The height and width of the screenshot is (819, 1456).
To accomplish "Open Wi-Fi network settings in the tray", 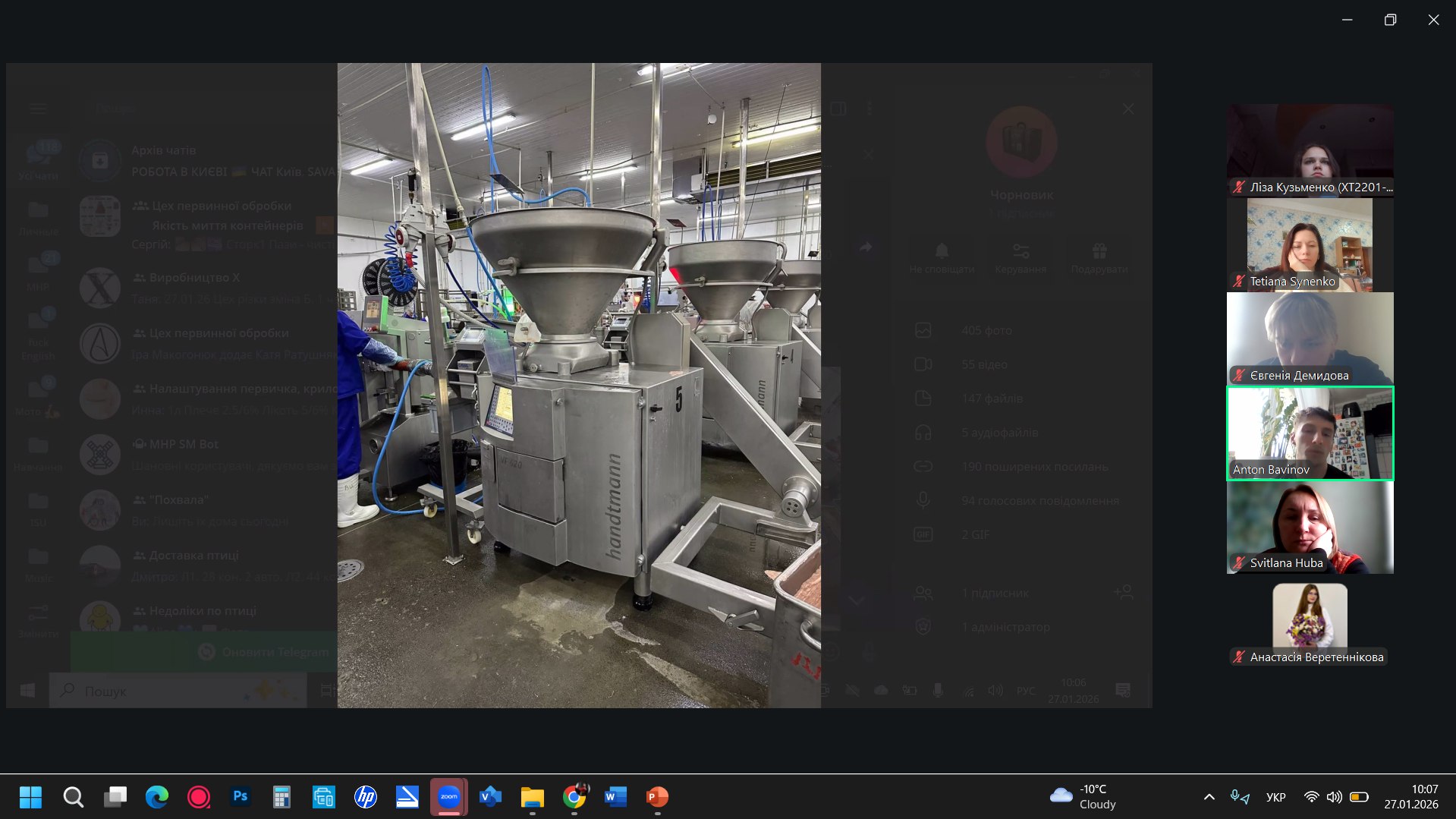I will [1311, 797].
